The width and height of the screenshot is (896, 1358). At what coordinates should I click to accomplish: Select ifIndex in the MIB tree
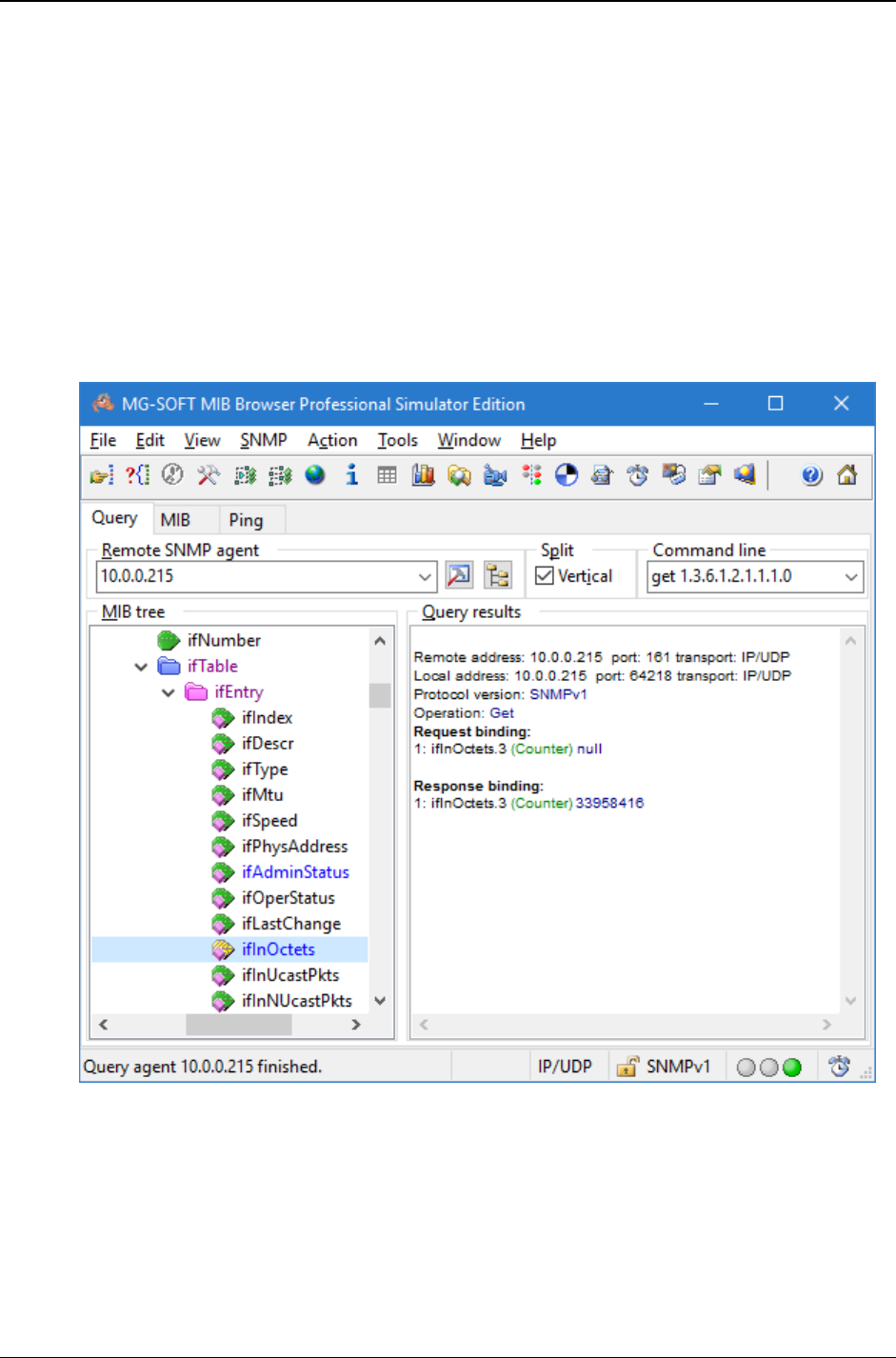click(267, 717)
